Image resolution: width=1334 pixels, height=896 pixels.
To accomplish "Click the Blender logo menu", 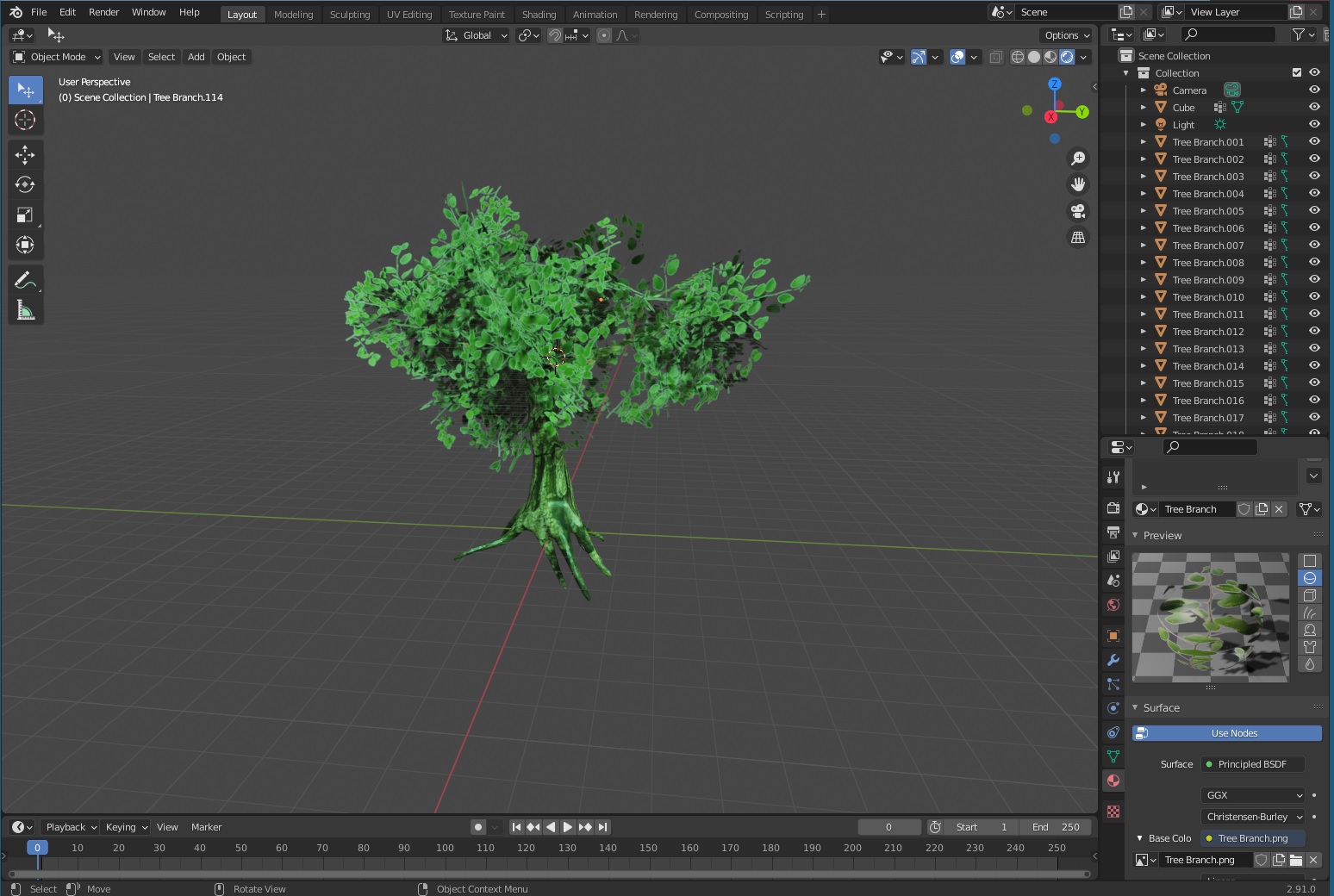I will pyautogui.click(x=16, y=12).
